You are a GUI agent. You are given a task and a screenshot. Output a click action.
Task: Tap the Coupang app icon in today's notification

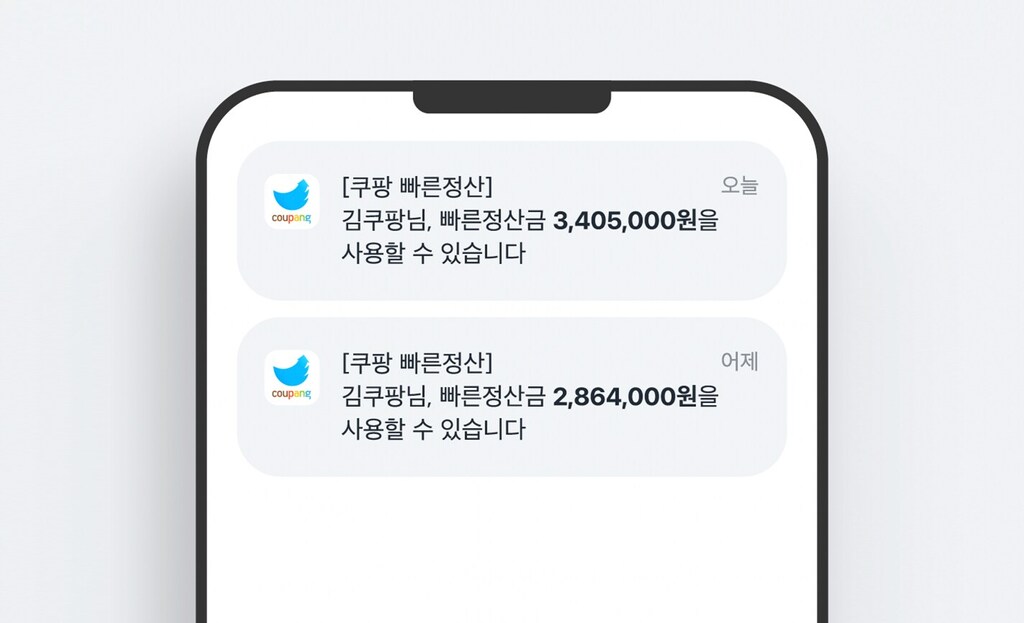[292, 201]
